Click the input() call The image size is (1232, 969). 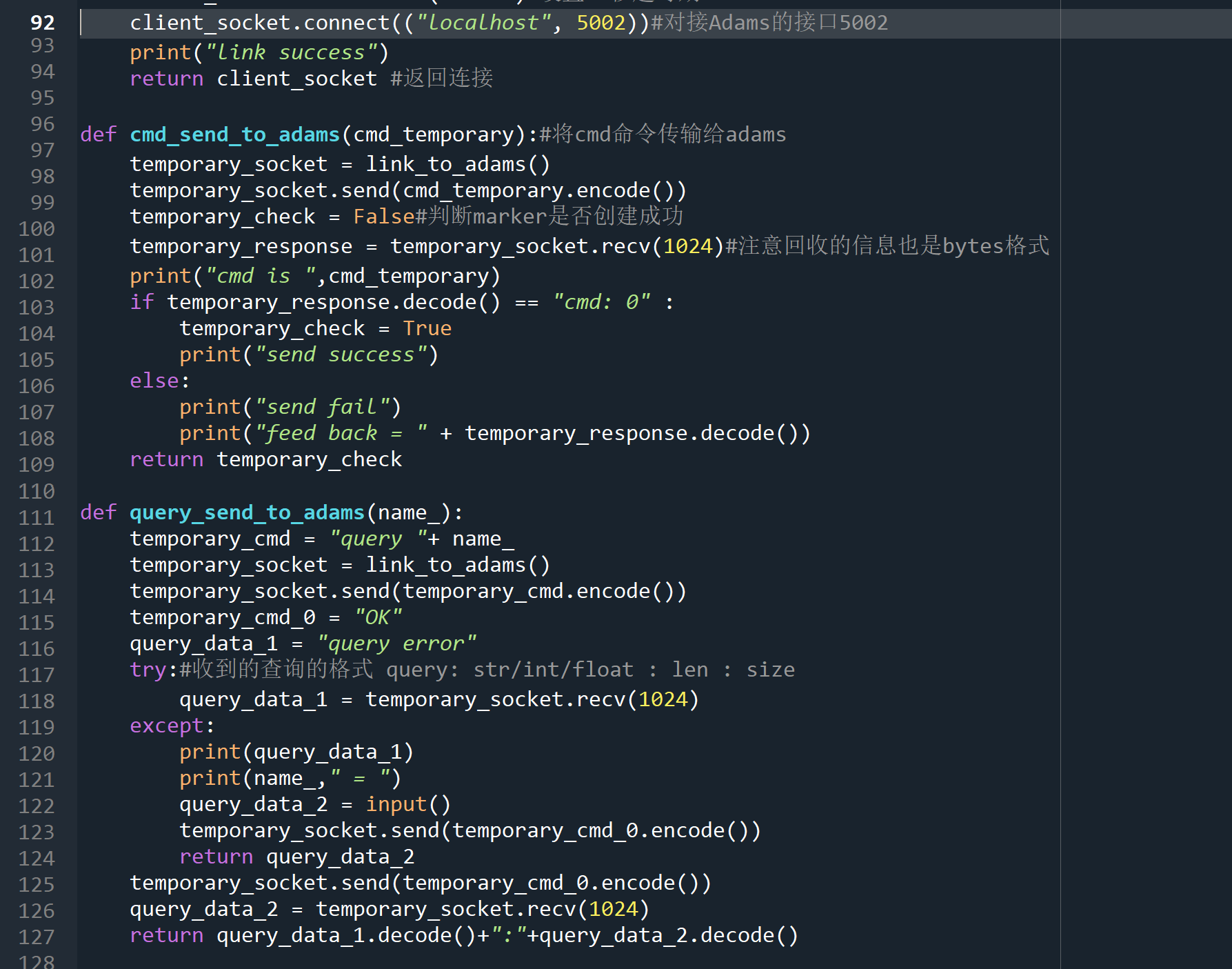coord(408,804)
